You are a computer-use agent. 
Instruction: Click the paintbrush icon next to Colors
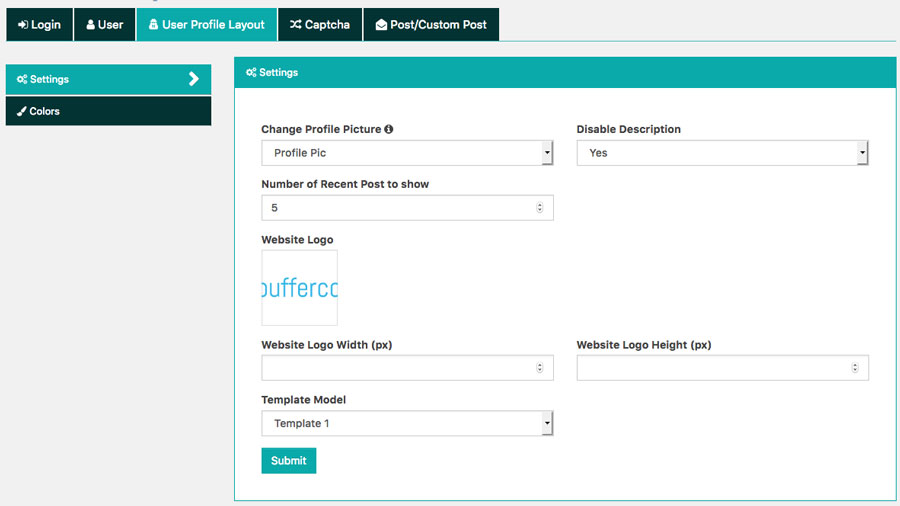click(x=22, y=111)
